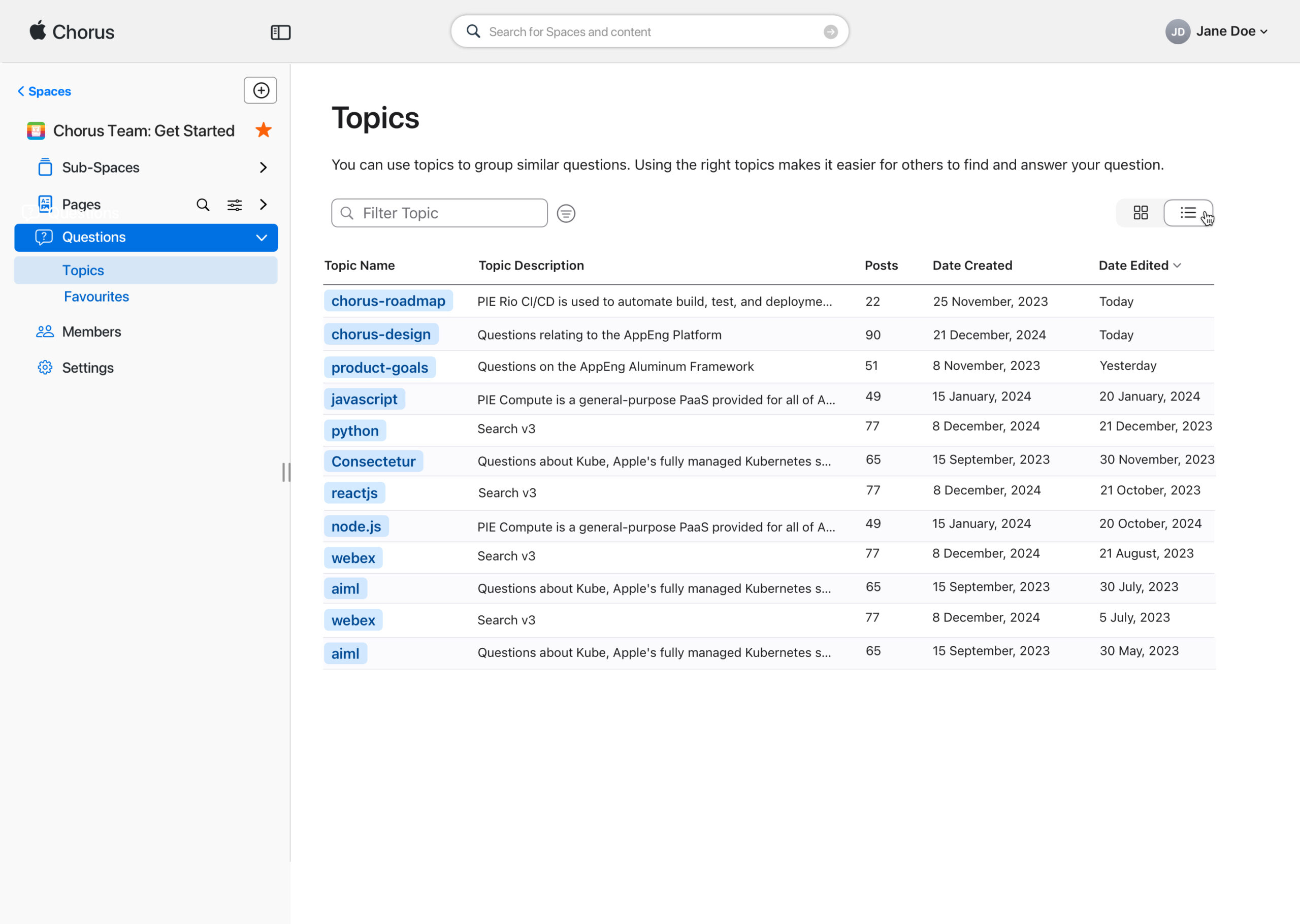Image resolution: width=1300 pixels, height=924 pixels.
Task: Unfavourite space via orange star
Action: 264,130
